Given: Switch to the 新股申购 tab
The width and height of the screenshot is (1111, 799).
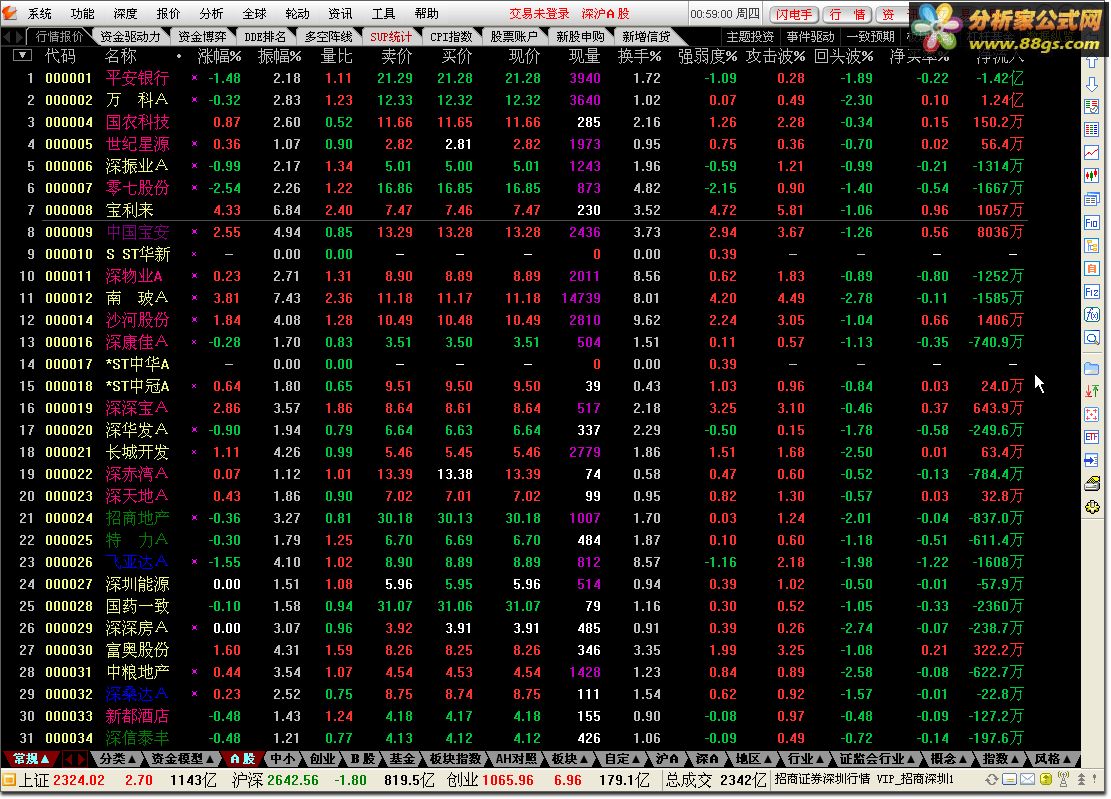Looking at the screenshot, I should (x=580, y=36).
